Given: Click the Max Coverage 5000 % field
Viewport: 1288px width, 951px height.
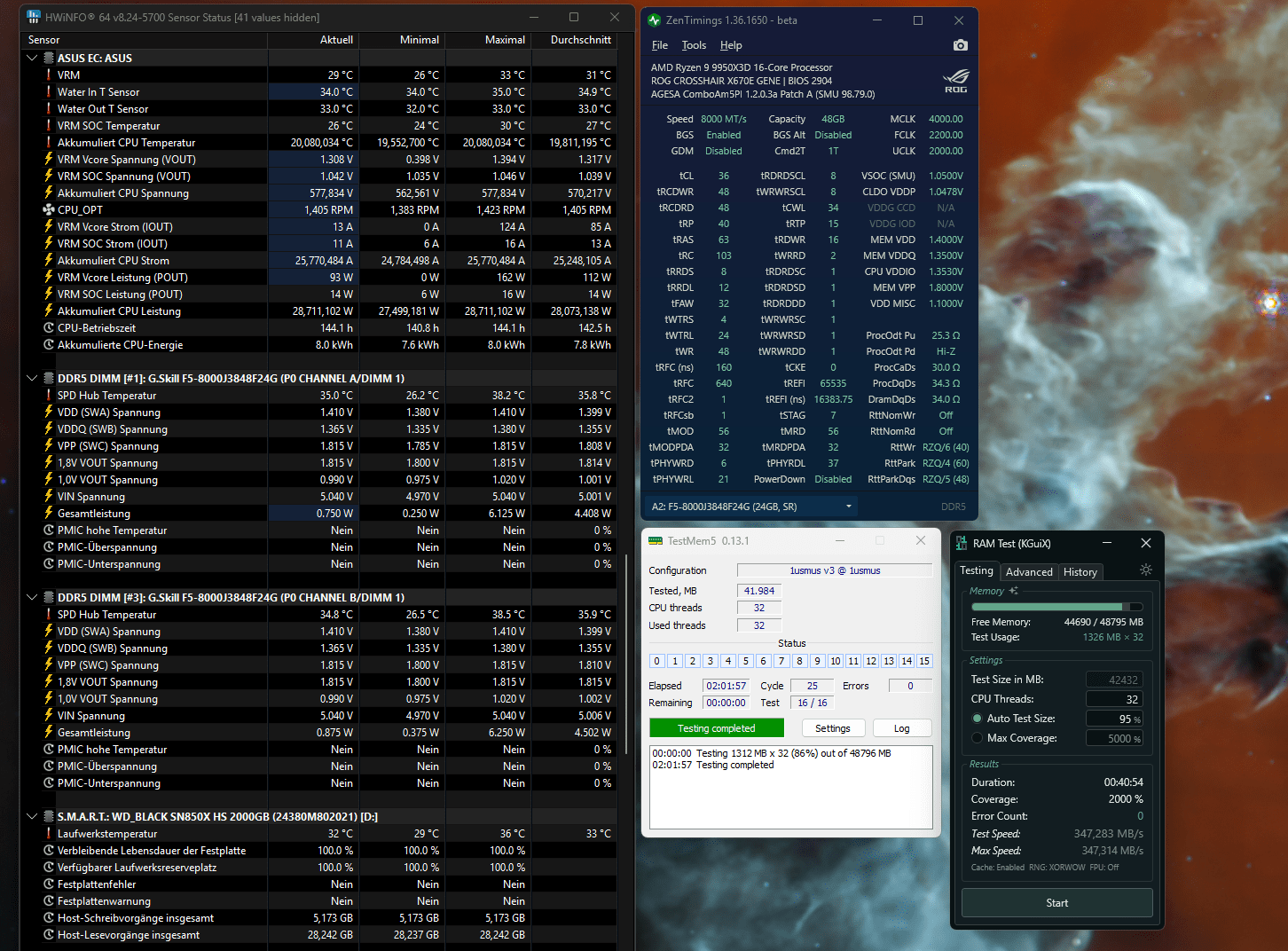Looking at the screenshot, I should (1115, 738).
